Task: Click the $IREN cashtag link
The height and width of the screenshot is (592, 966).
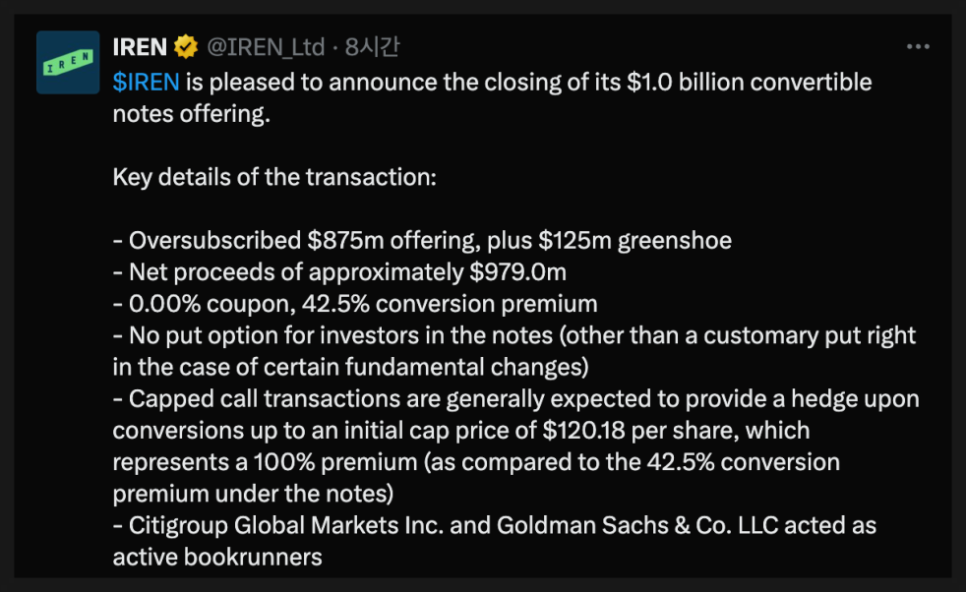Action: pos(146,82)
